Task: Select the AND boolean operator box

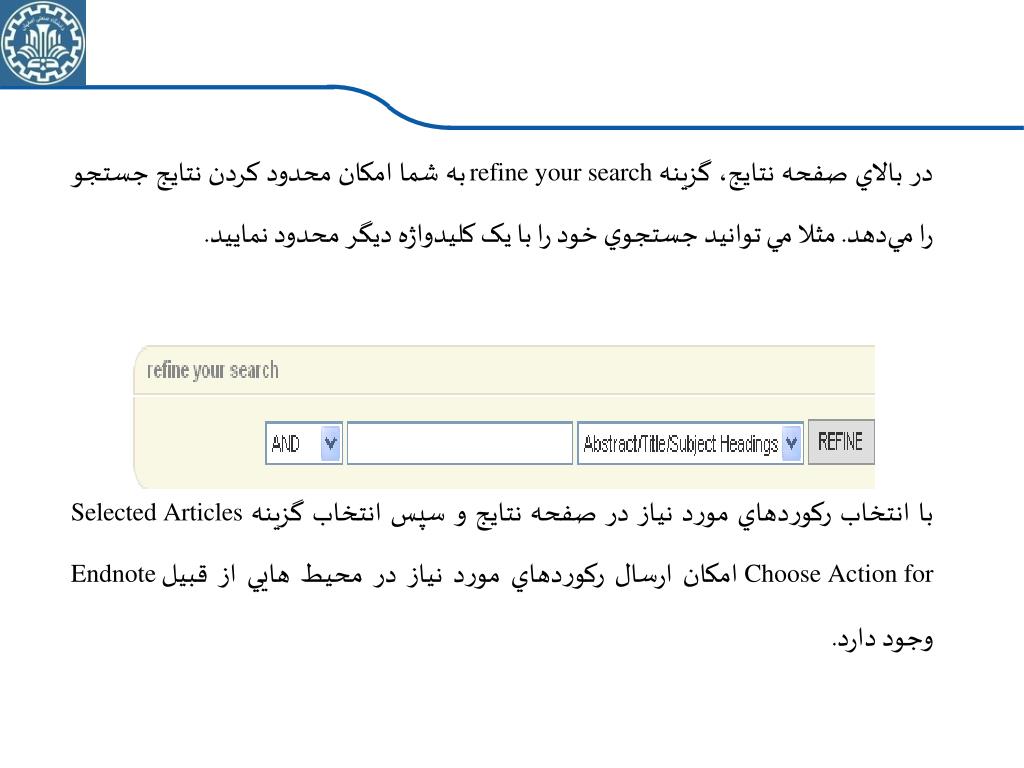Action: [x=304, y=443]
